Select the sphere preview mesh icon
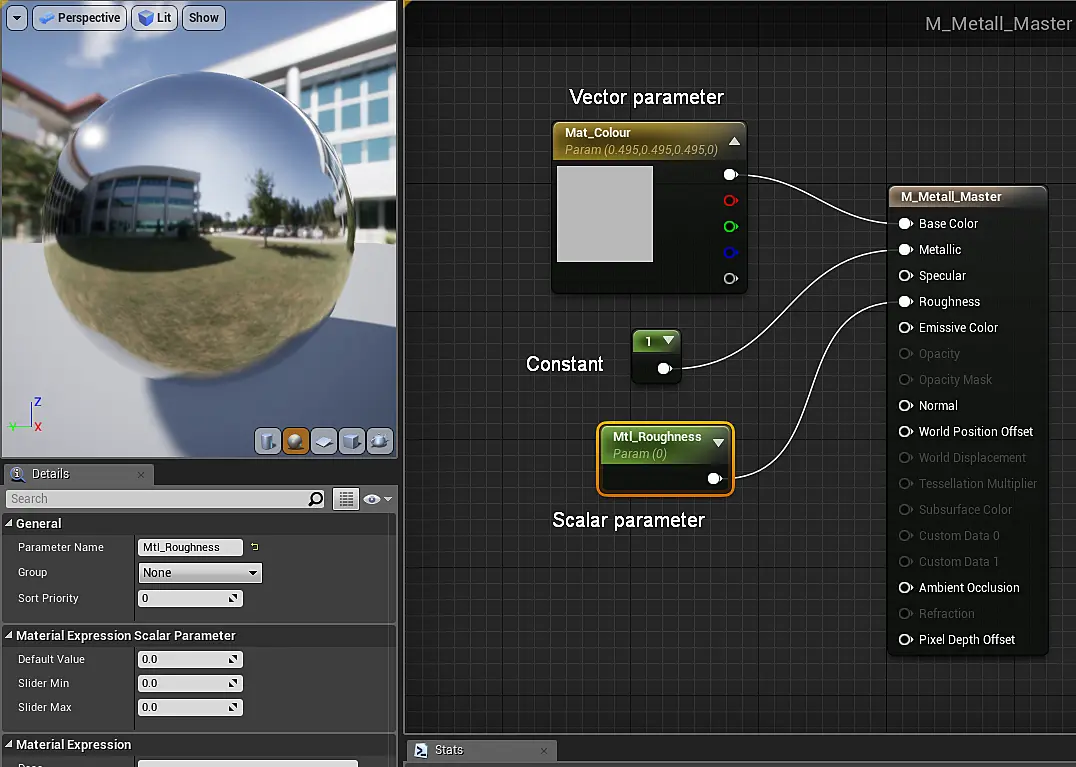The width and height of the screenshot is (1076, 767). pyautogui.click(x=296, y=441)
